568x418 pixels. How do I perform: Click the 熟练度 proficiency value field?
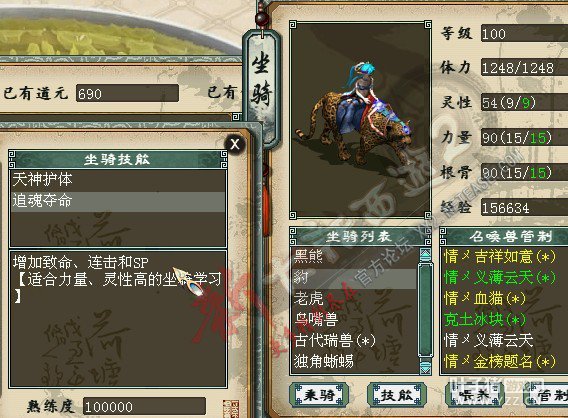point(144,407)
